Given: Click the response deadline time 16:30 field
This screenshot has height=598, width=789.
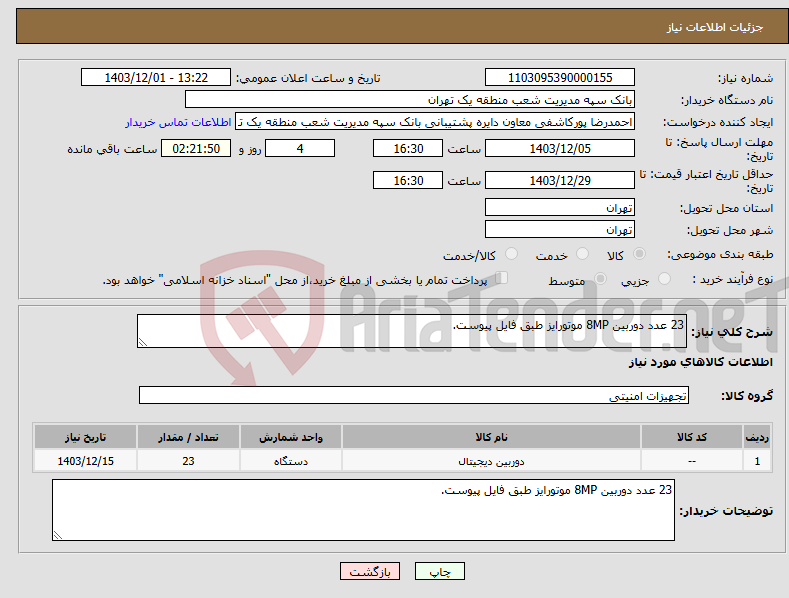Looking at the screenshot, I should click(408, 148).
